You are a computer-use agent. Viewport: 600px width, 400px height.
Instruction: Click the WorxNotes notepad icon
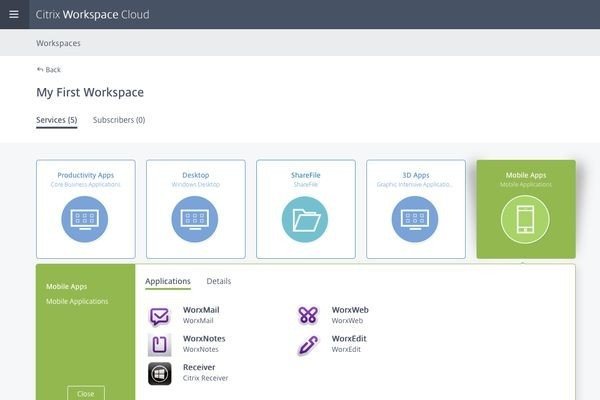tap(160, 345)
